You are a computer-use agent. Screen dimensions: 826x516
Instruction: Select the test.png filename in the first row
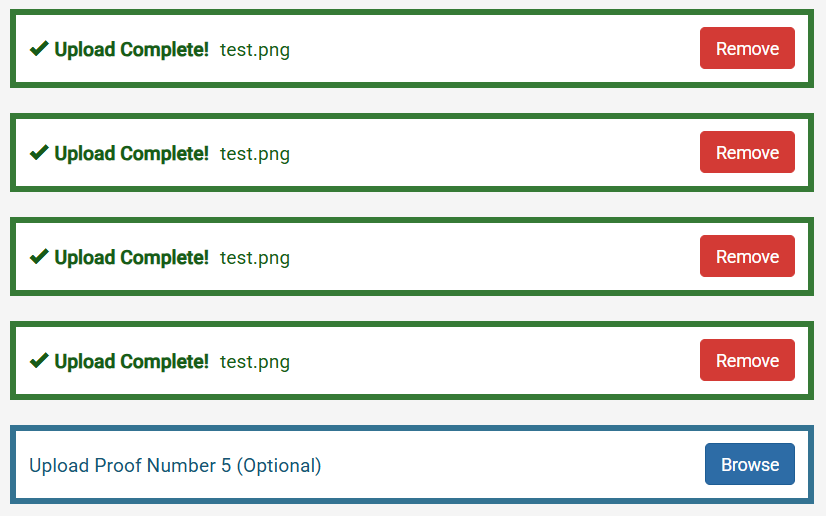(255, 50)
